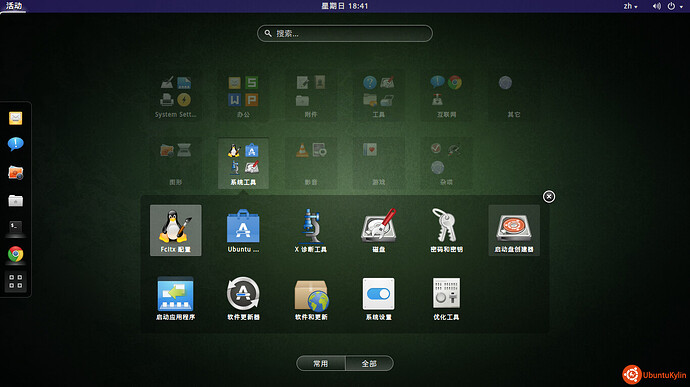Open chat app in the dock
690x387 pixels.
coord(15,144)
